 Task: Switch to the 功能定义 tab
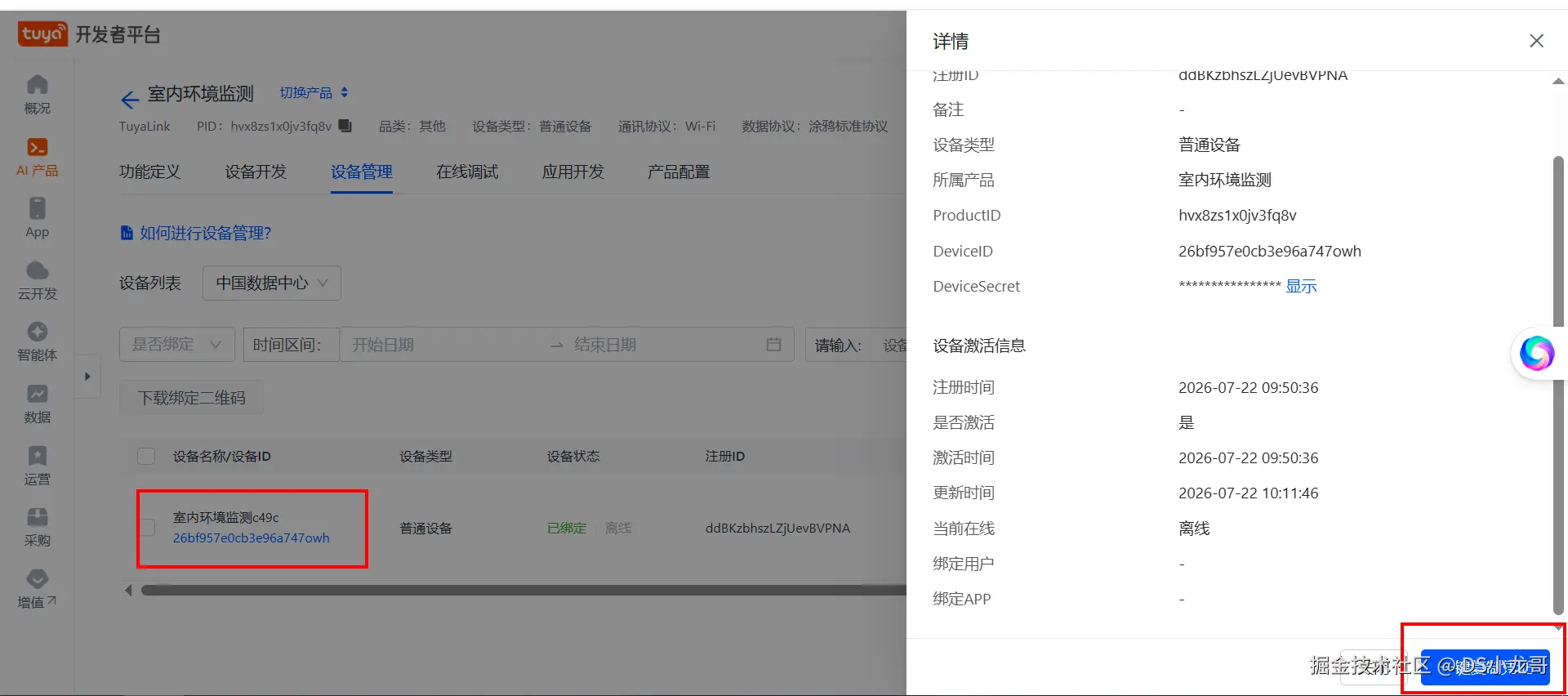150,172
